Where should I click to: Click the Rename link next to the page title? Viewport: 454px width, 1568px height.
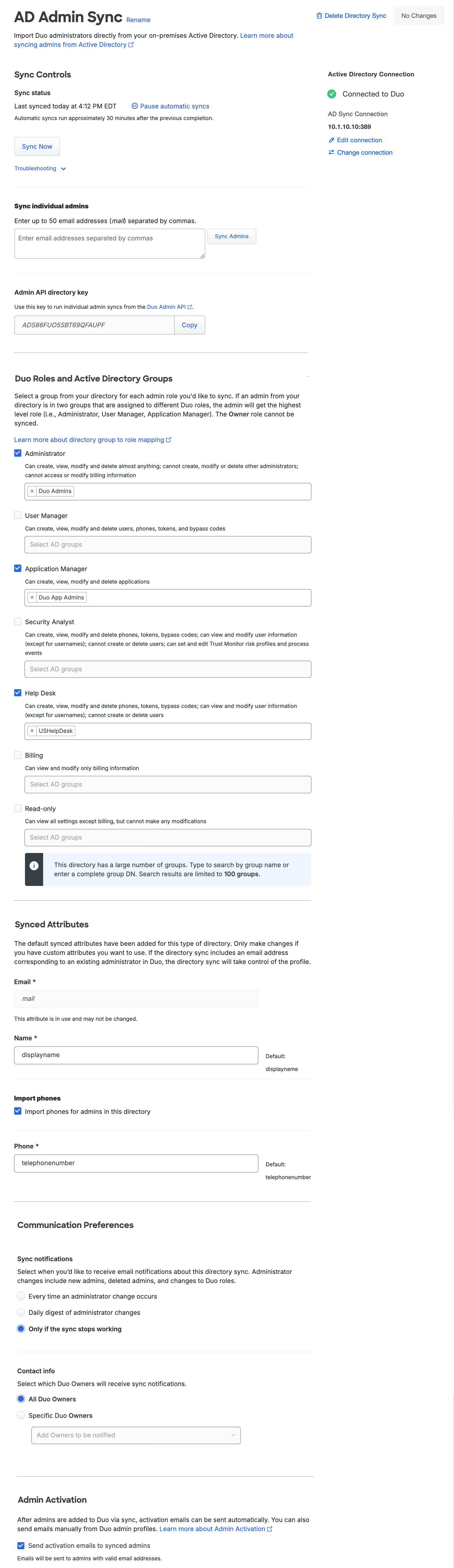[x=138, y=20]
